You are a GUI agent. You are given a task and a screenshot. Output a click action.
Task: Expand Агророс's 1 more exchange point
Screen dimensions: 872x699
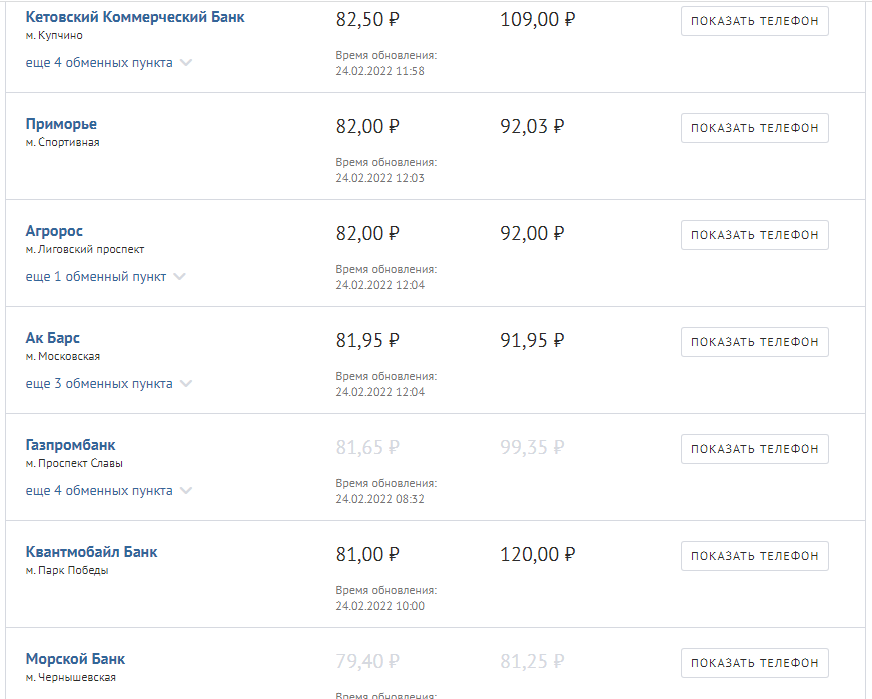[95, 277]
